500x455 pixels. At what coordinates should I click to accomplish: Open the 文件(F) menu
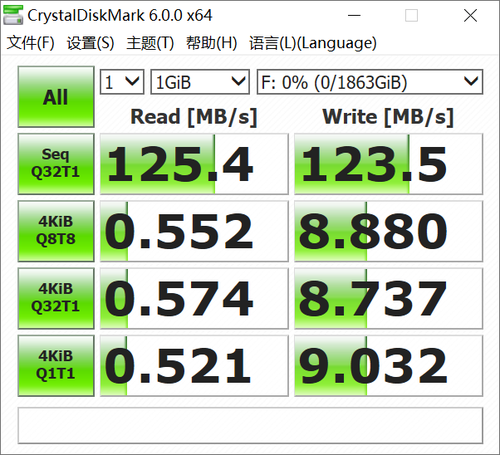tap(30, 43)
